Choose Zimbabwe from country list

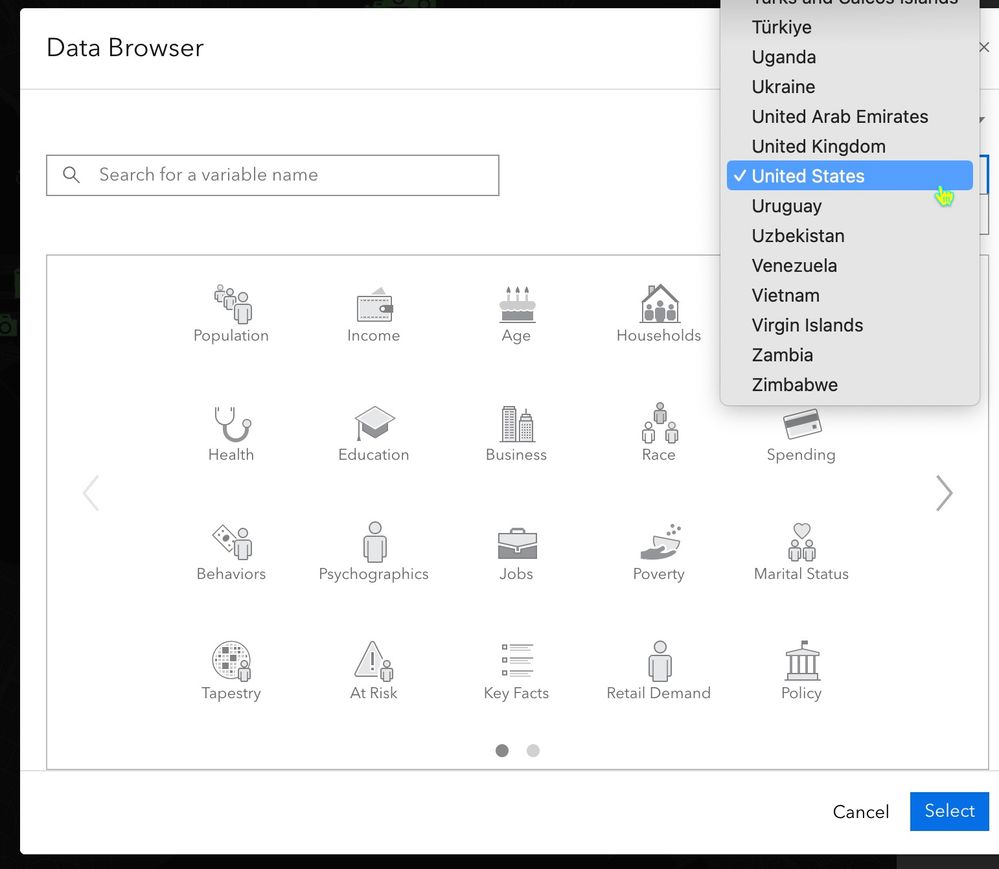coord(849,385)
